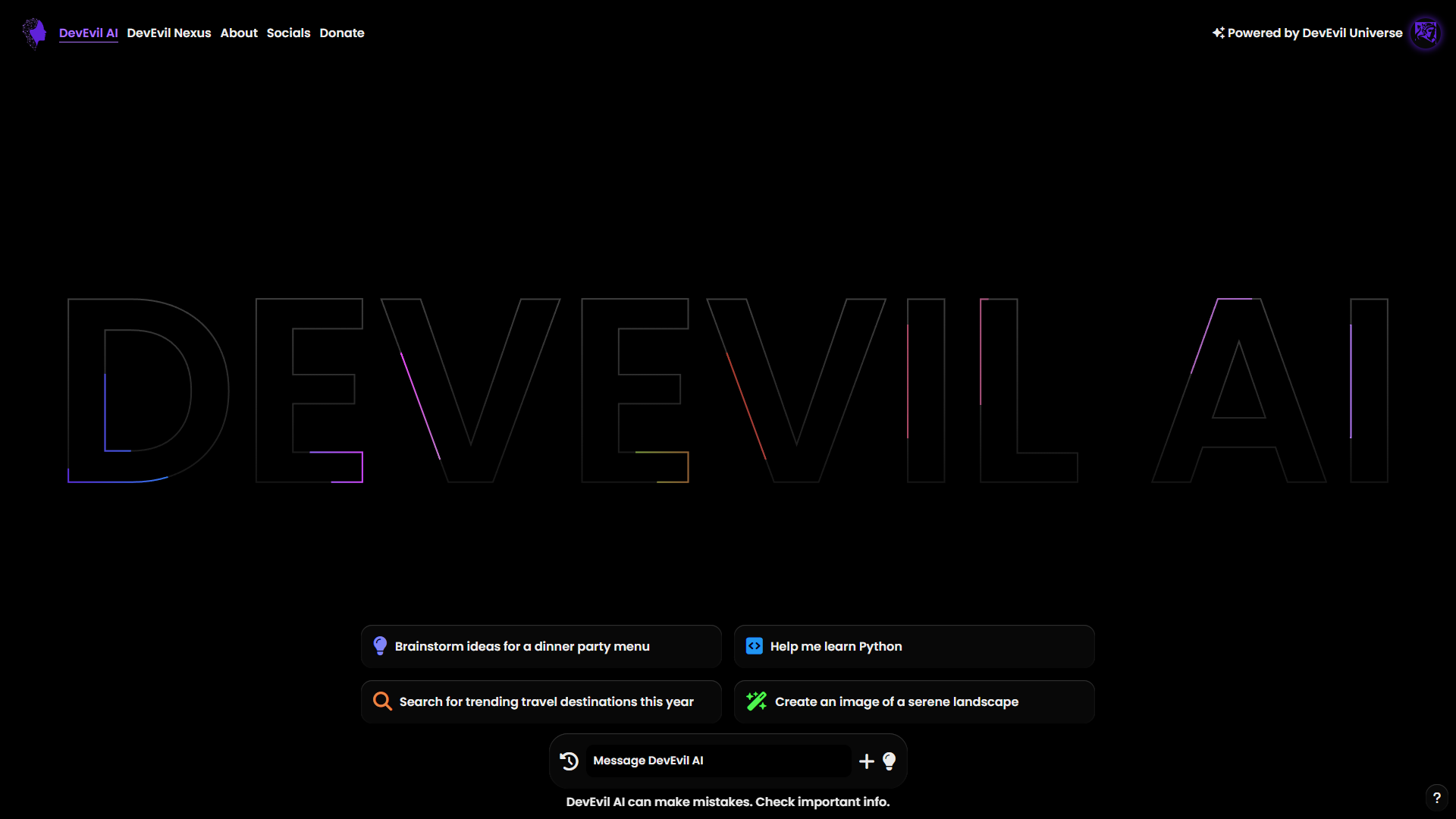Open the DevEvil Nexus menu item
Viewport: 1456px width, 819px height.
coord(168,33)
